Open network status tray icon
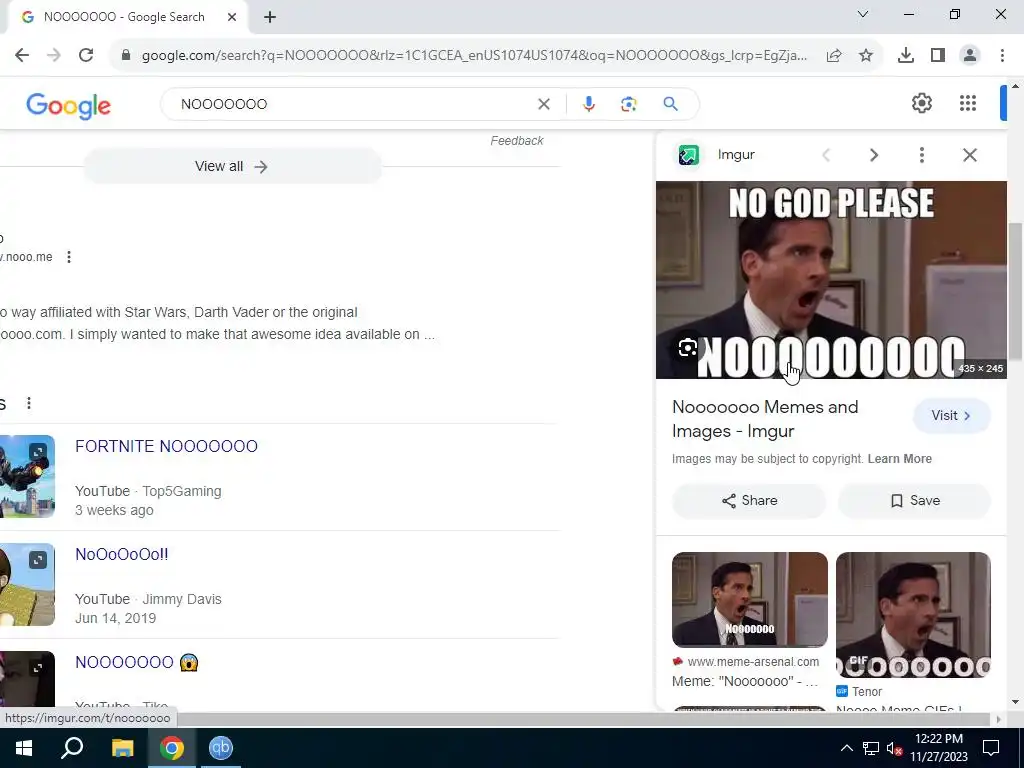Image resolution: width=1024 pixels, height=768 pixels. [871, 748]
